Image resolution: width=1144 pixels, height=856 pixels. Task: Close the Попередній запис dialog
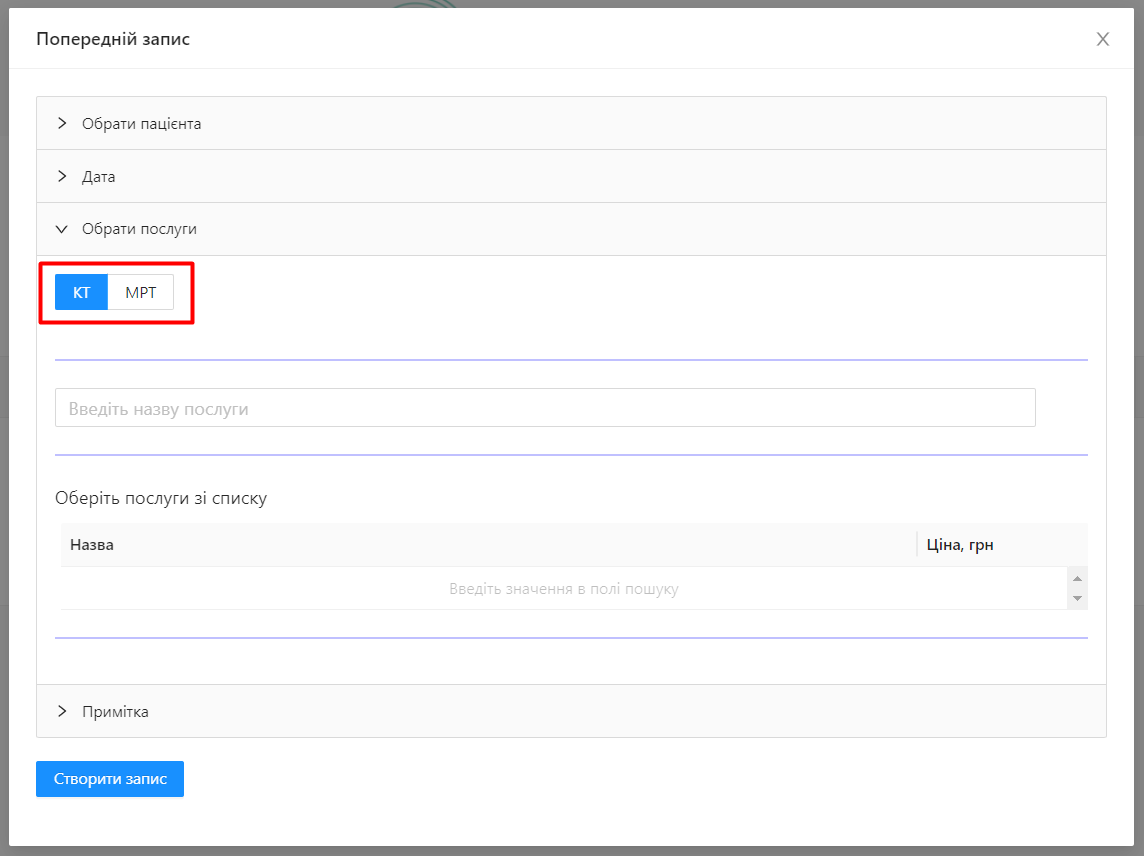coord(1103,39)
